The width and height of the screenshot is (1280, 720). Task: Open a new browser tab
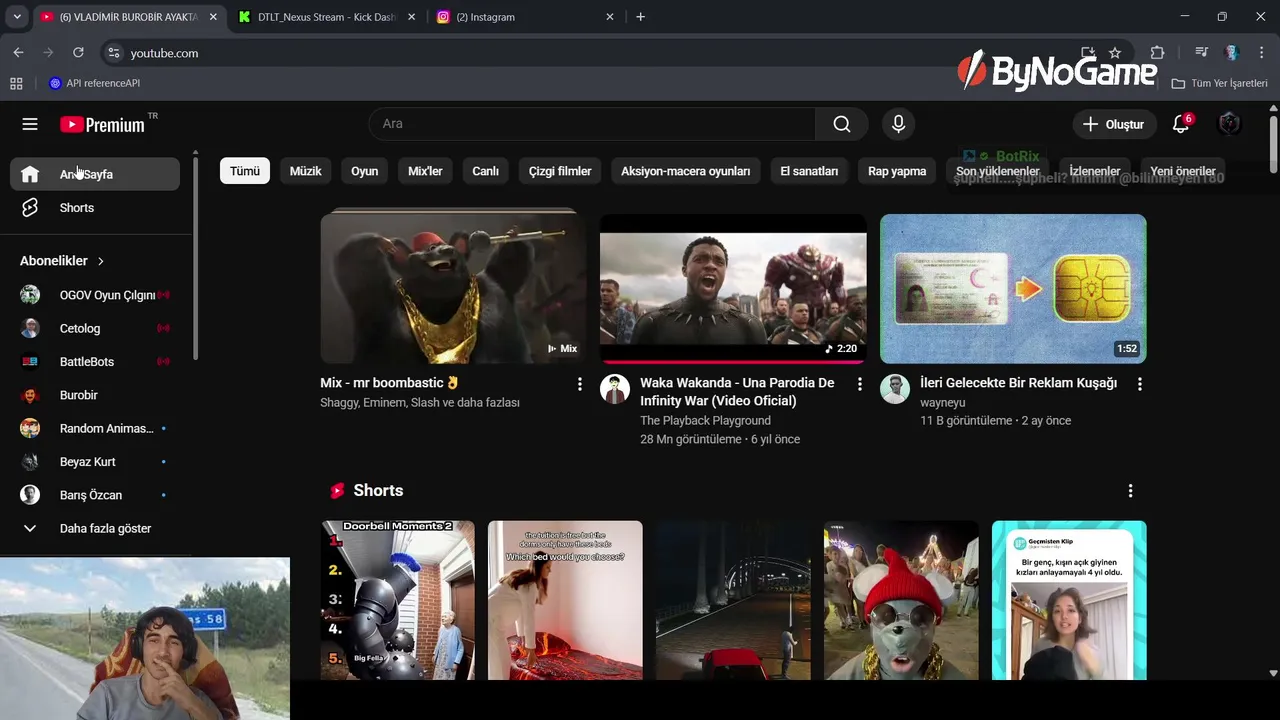(x=640, y=17)
